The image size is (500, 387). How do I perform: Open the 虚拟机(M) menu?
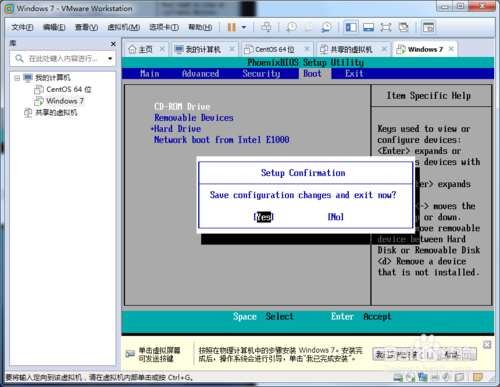coord(123,27)
